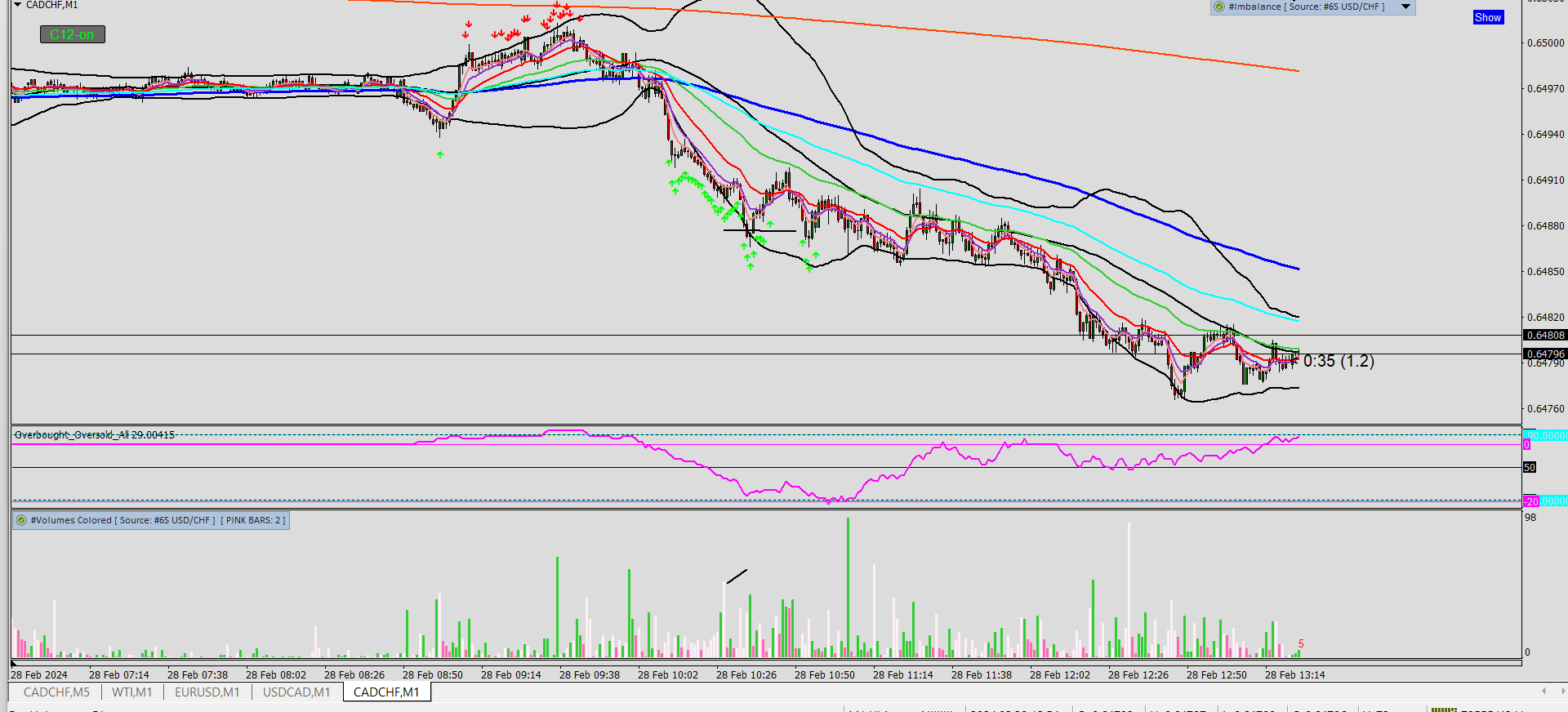
Task: Click the 28 Feb 10:26 time label
Action: click(x=746, y=675)
